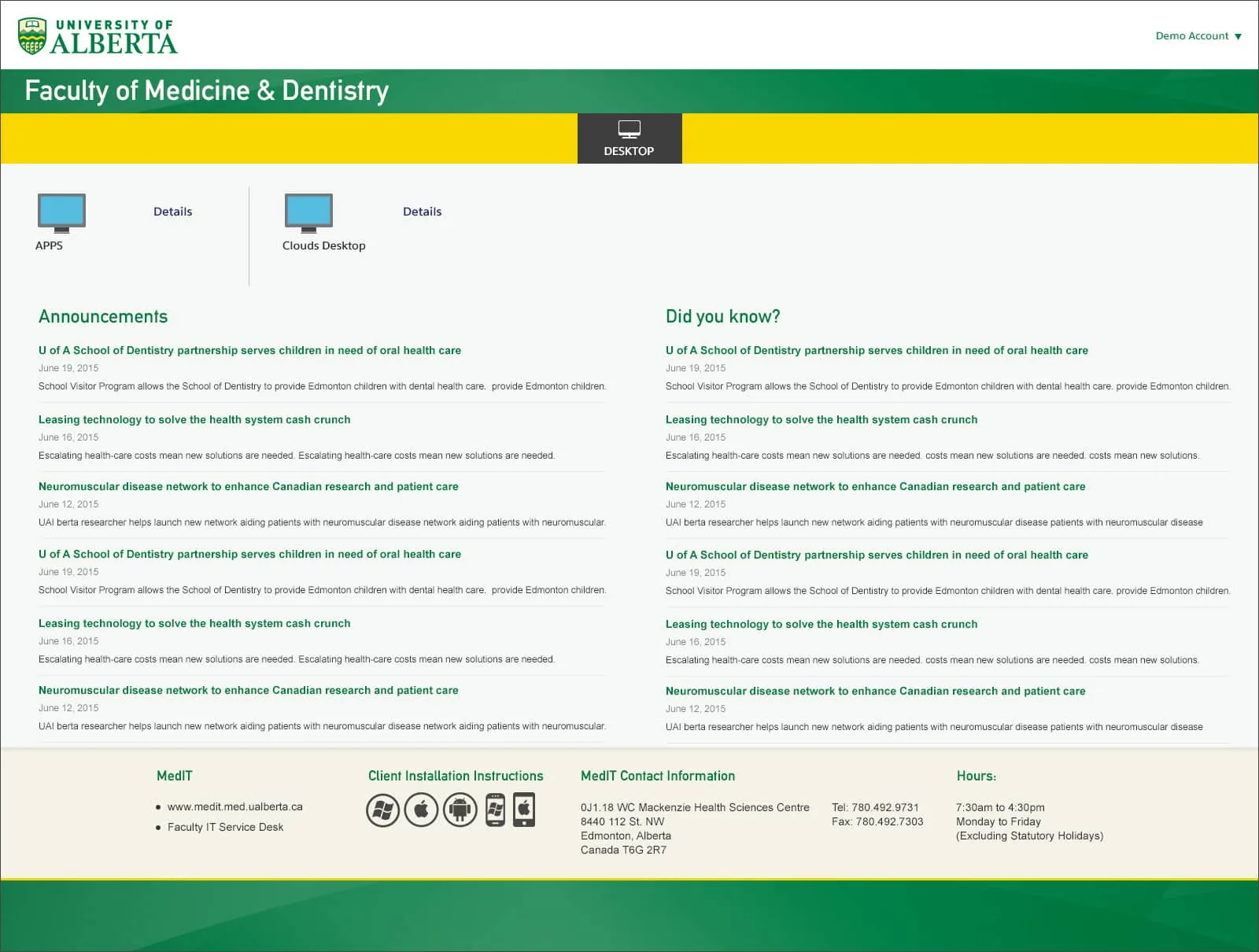1259x952 pixels.
Task: Click the Clouds Desktop label text
Action: pyautogui.click(x=323, y=245)
